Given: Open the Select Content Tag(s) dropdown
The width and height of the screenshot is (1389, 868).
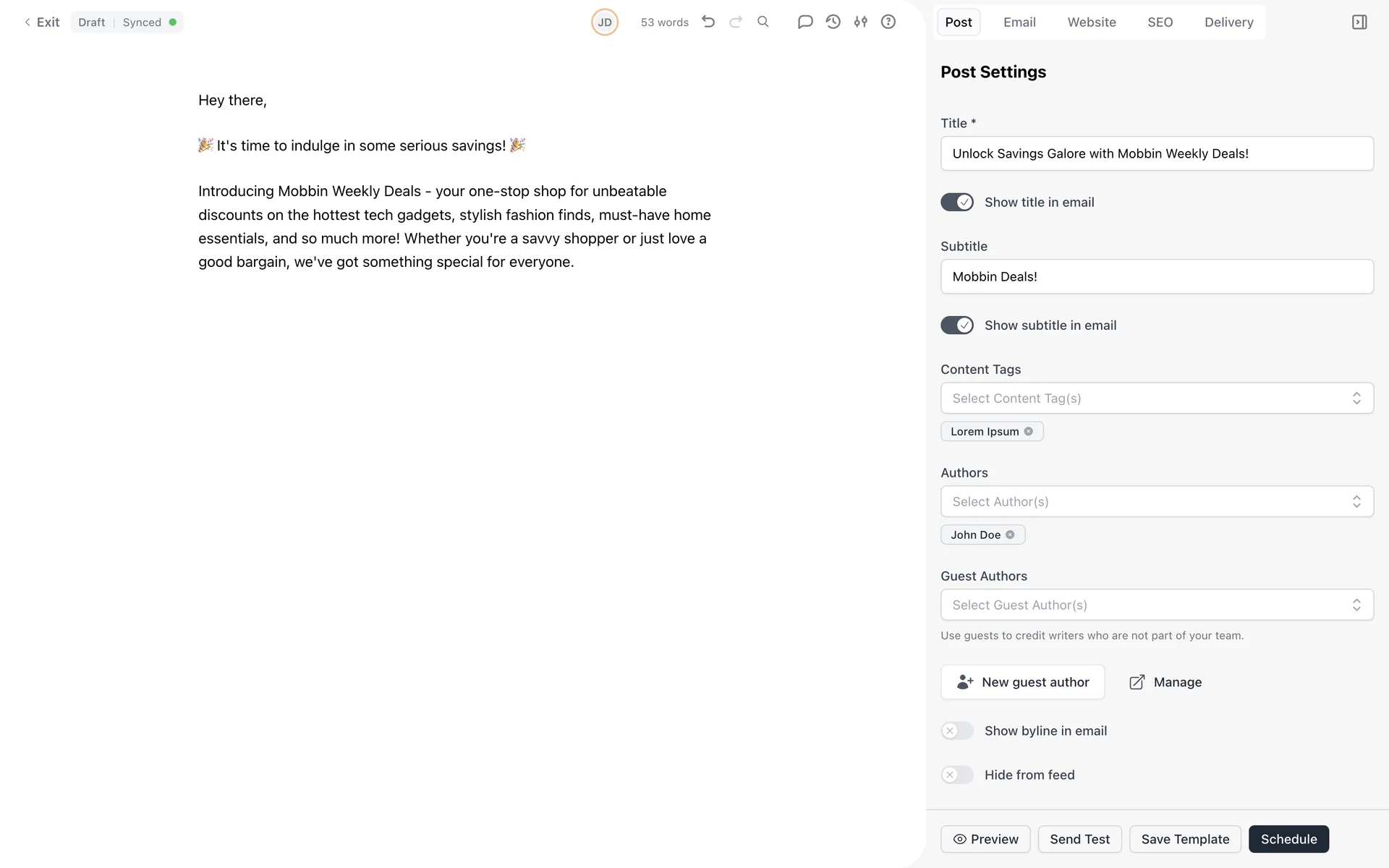Looking at the screenshot, I should tap(1156, 399).
